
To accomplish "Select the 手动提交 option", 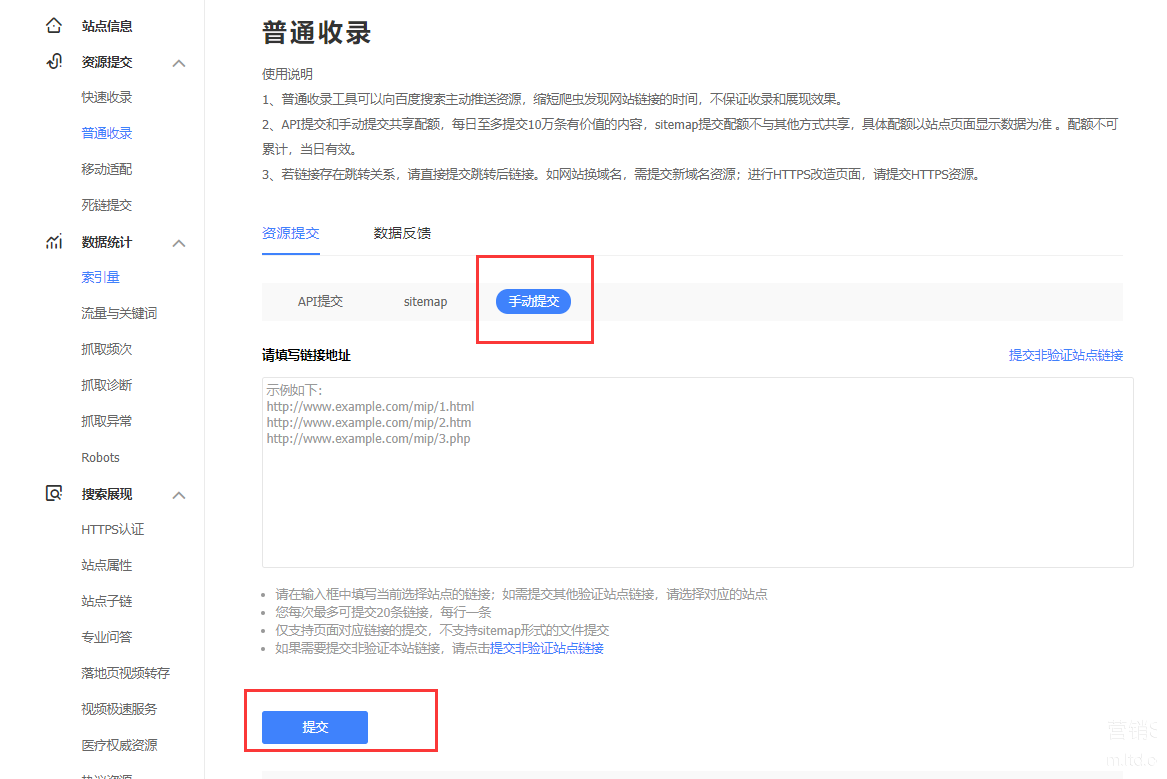I will pyautogui.click(x=533, y=301).
